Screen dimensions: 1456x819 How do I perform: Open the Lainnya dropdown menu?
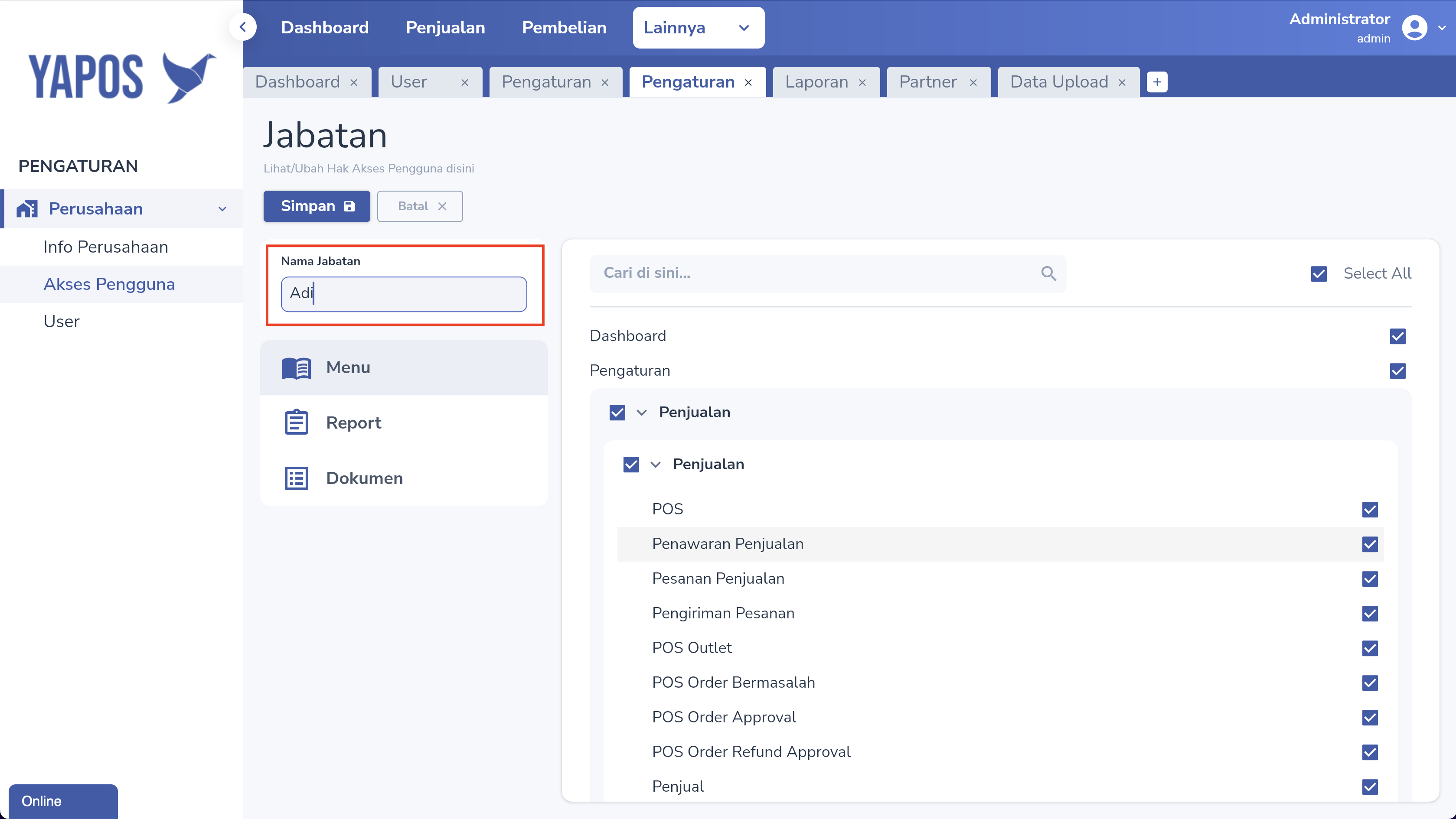click(698, 28)
